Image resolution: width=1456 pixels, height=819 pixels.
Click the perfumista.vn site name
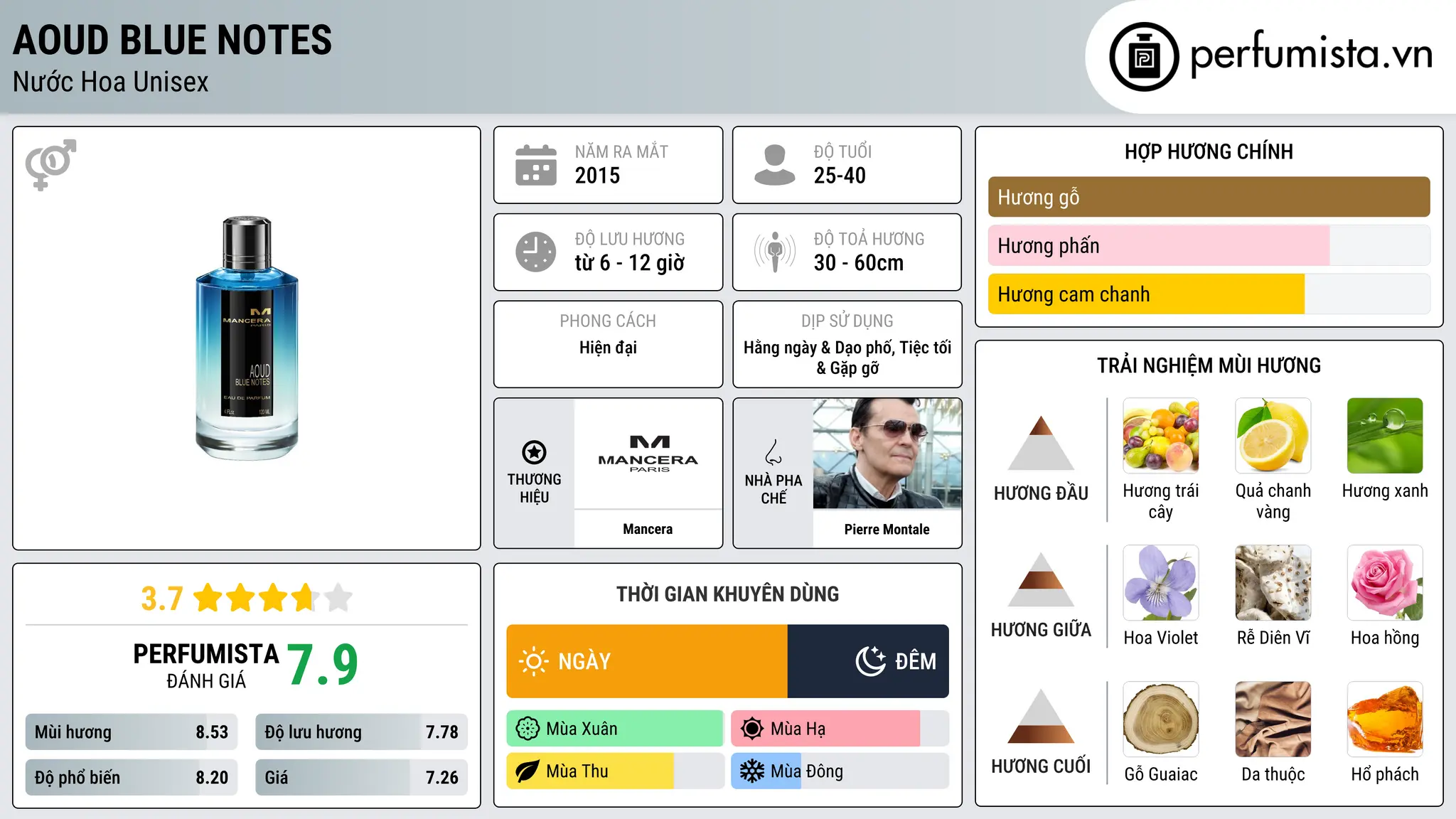[x=1311, y=55]
